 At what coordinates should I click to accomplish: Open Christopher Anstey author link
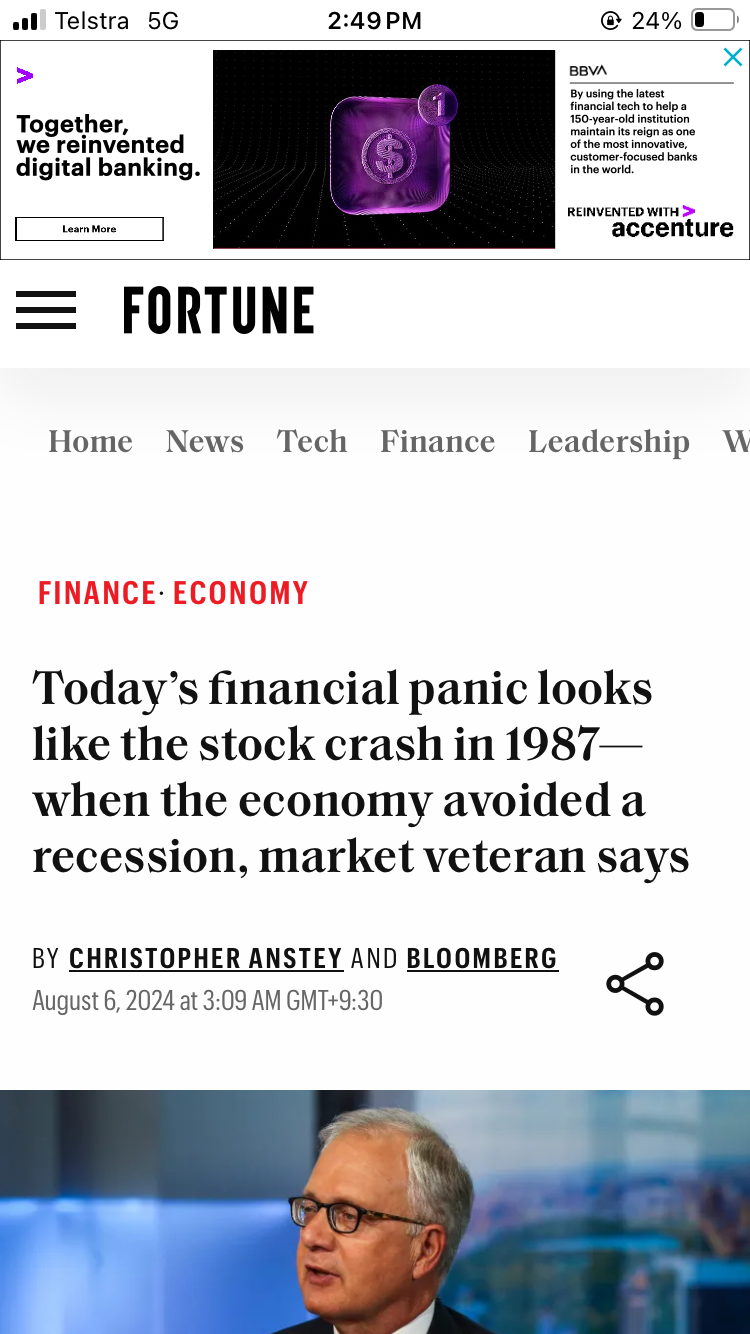[206, 958]
